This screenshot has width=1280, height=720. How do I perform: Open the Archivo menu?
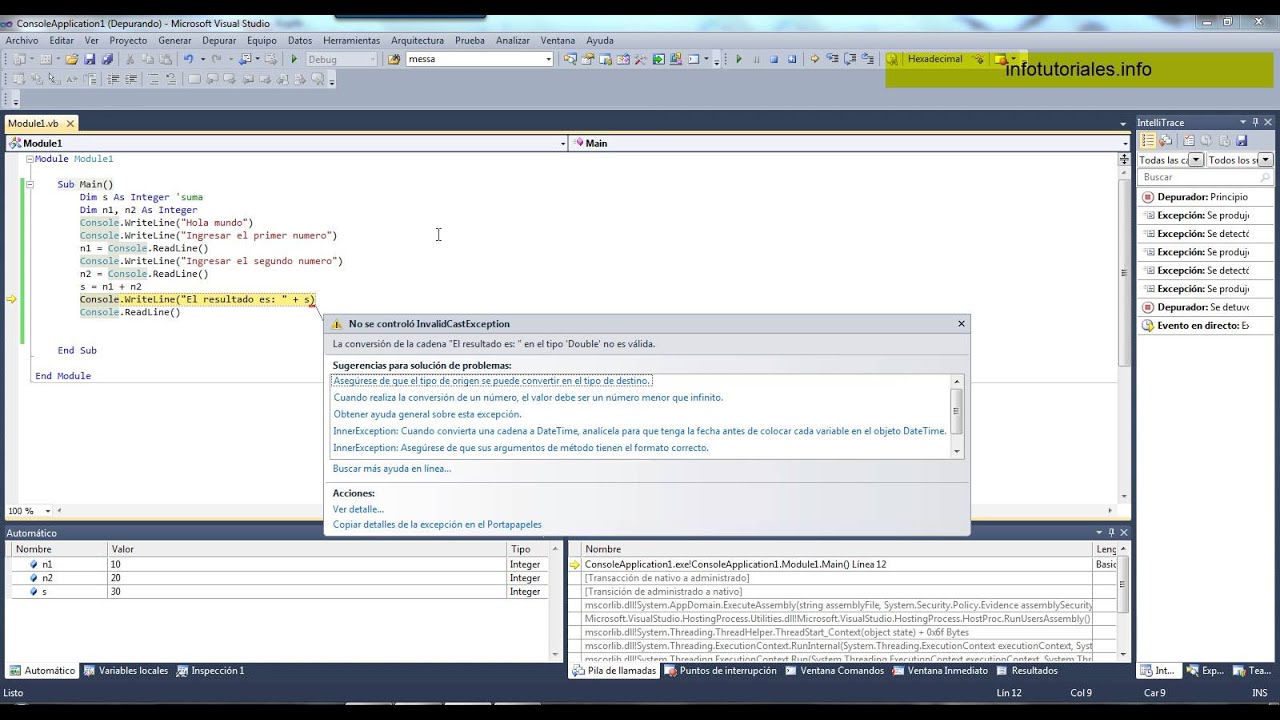[21, 40]
